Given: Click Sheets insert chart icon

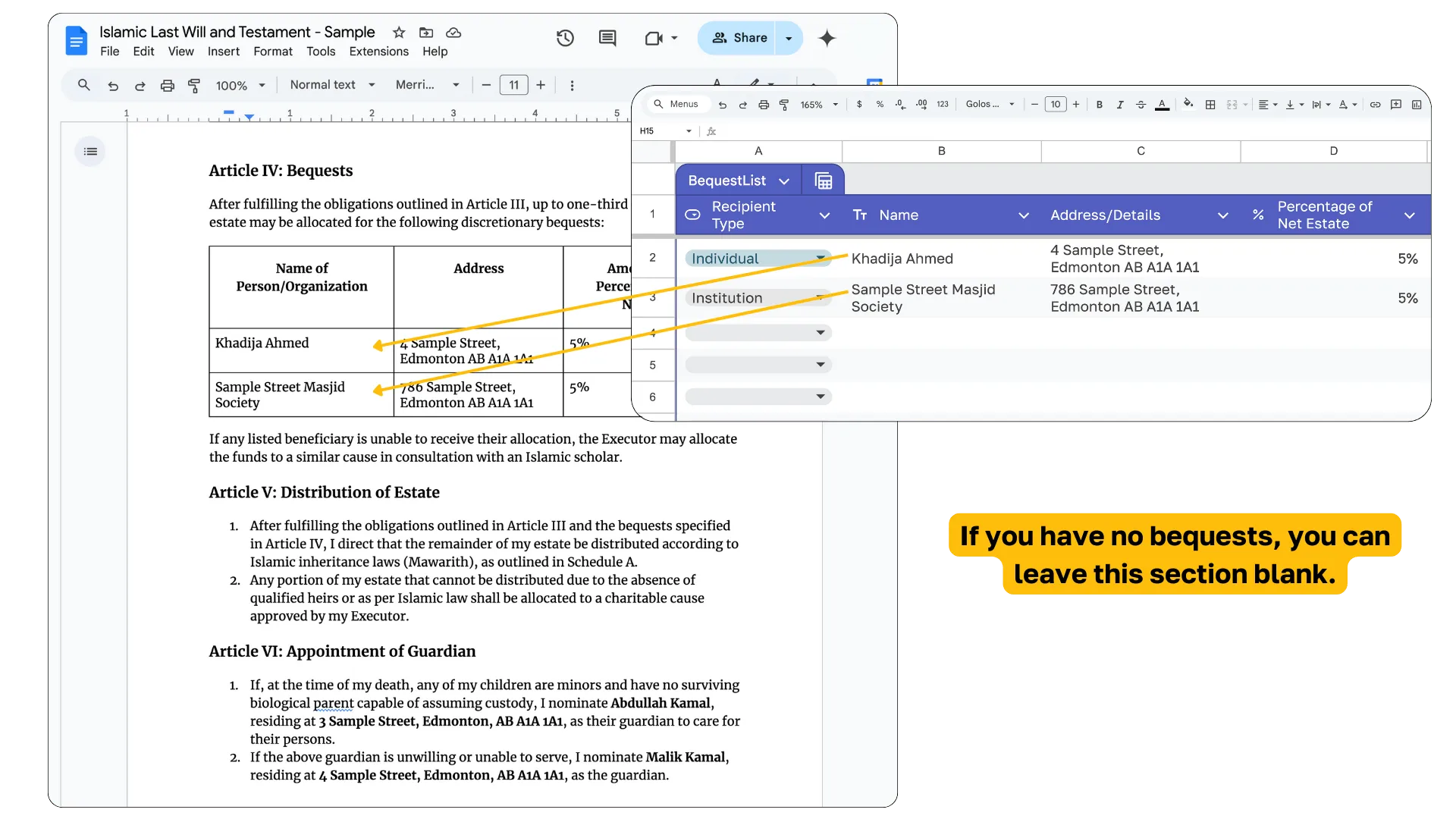Looking at the screenshot, I should pyautogui.click(x=1417, y=105).
